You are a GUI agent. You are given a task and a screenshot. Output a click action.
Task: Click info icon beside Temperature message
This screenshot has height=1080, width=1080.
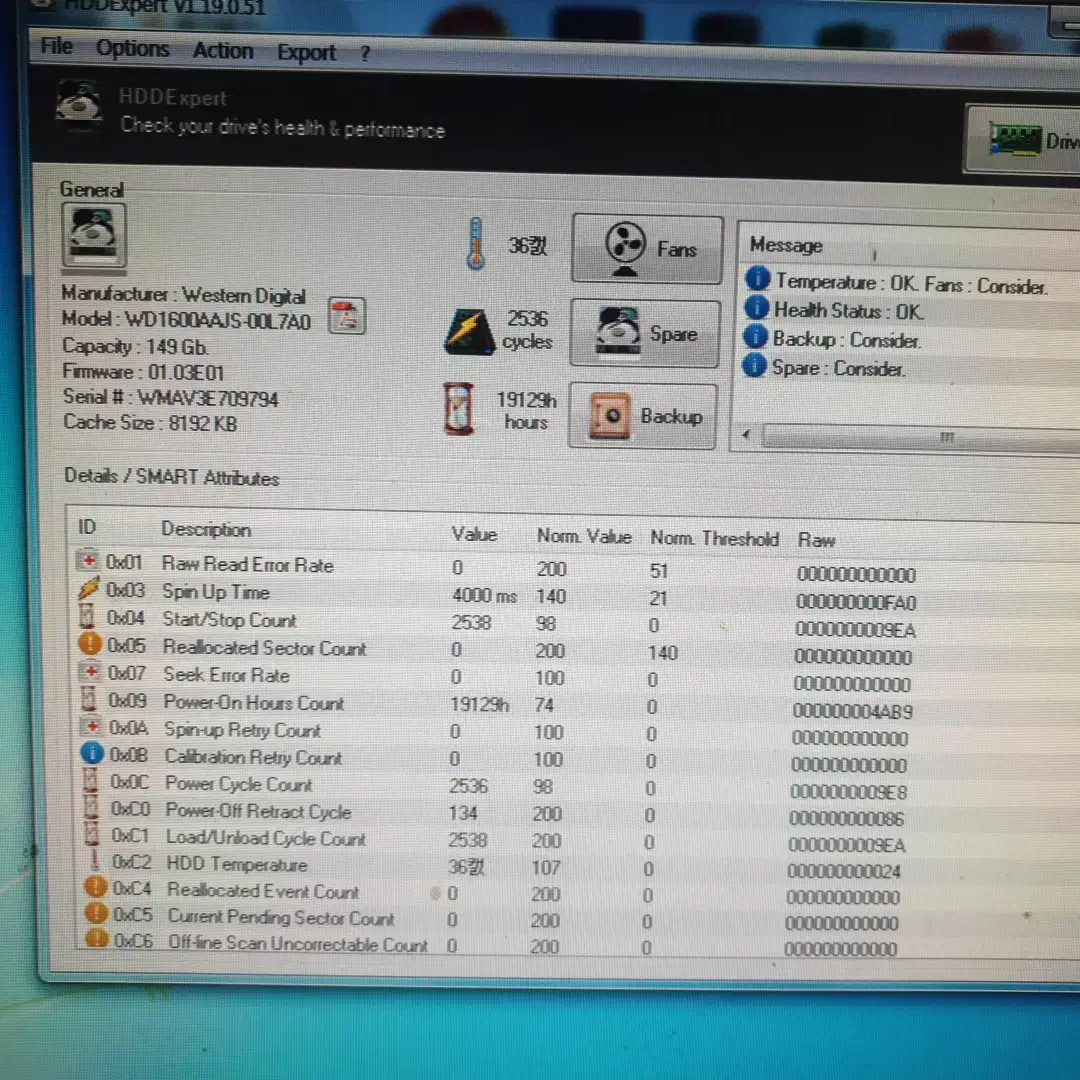(x=758, y=278)
